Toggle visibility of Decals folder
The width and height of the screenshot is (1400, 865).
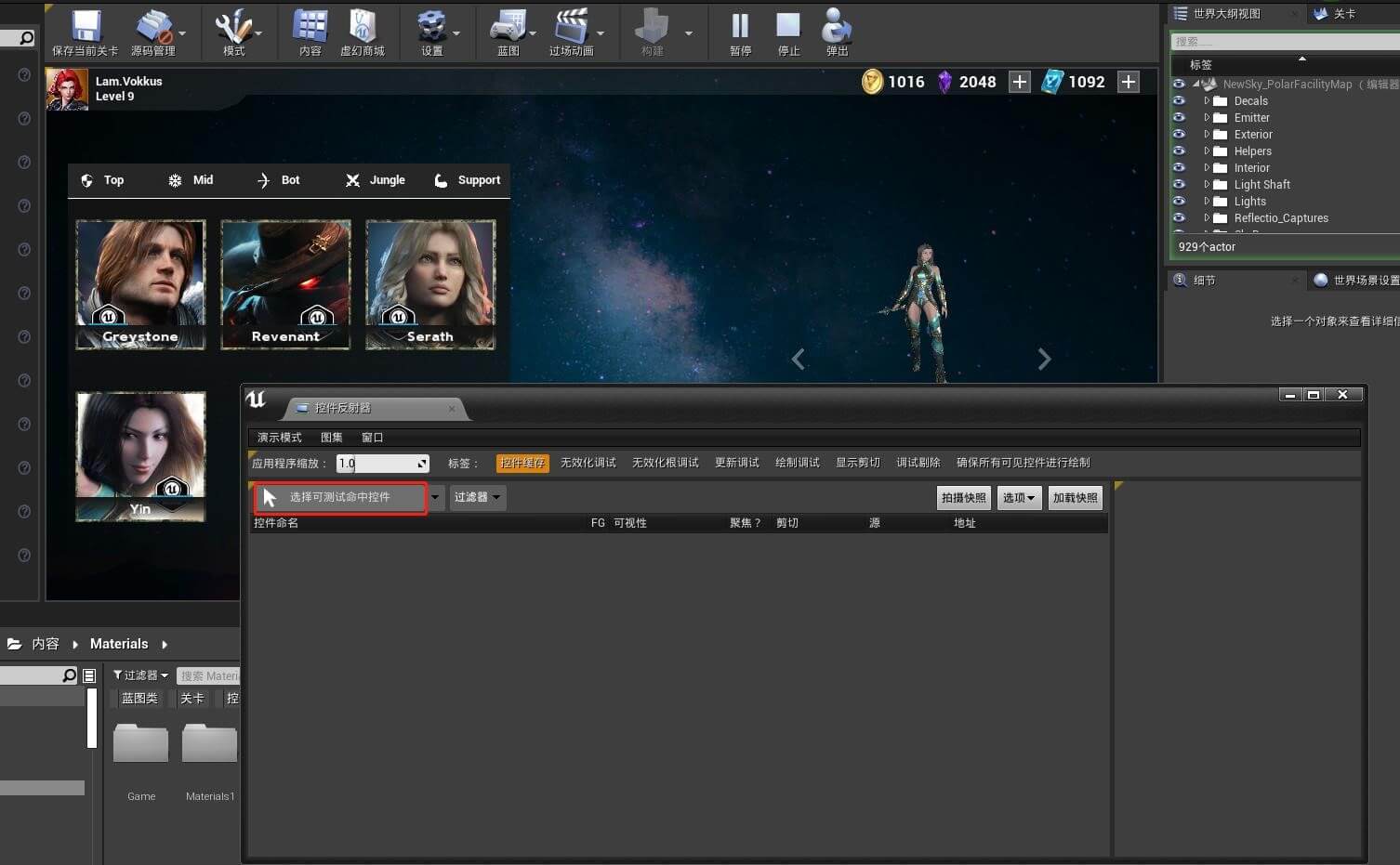(x=1179, y=100)
